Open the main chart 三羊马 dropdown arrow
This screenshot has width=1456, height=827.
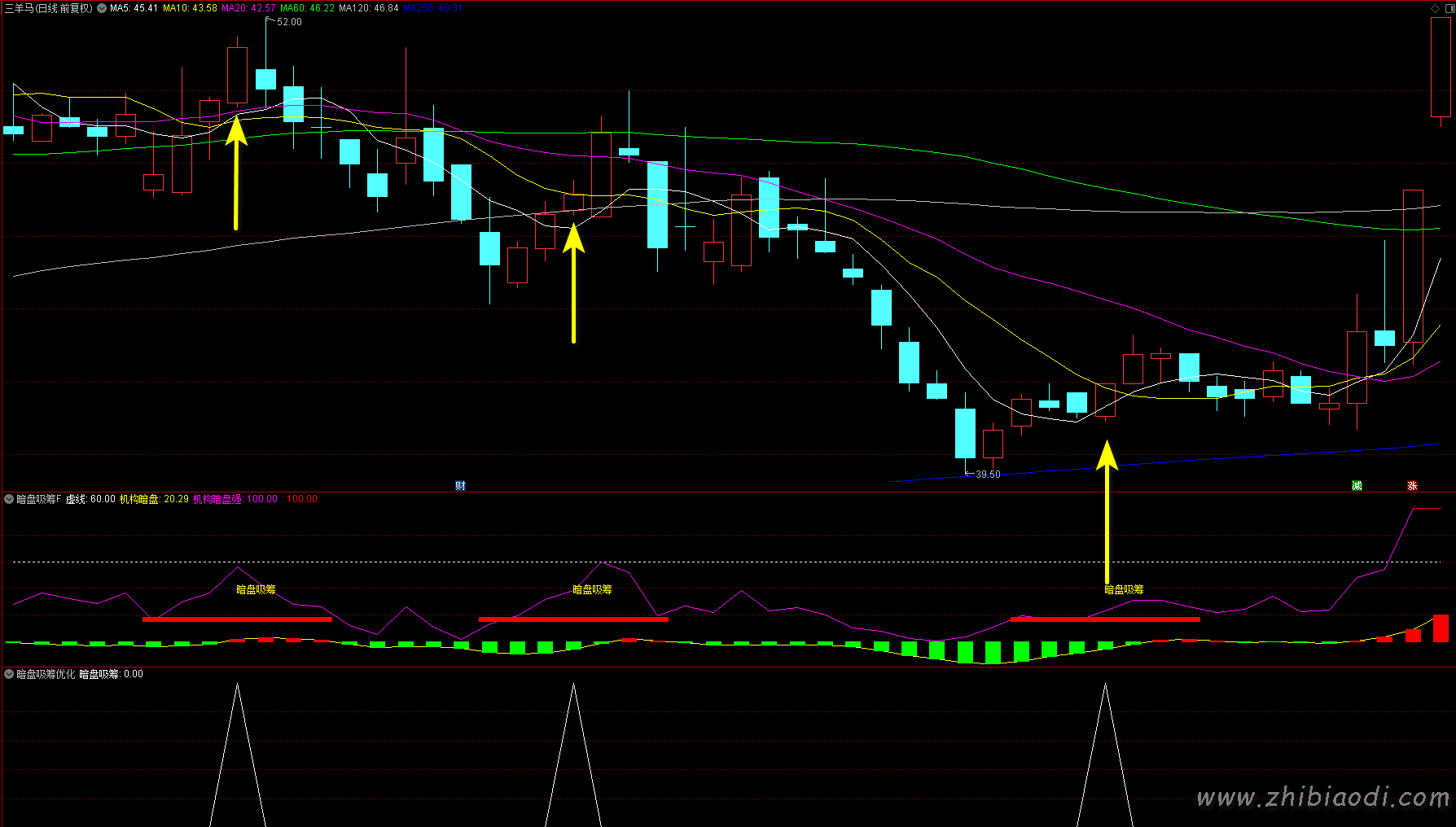[102, 8]
